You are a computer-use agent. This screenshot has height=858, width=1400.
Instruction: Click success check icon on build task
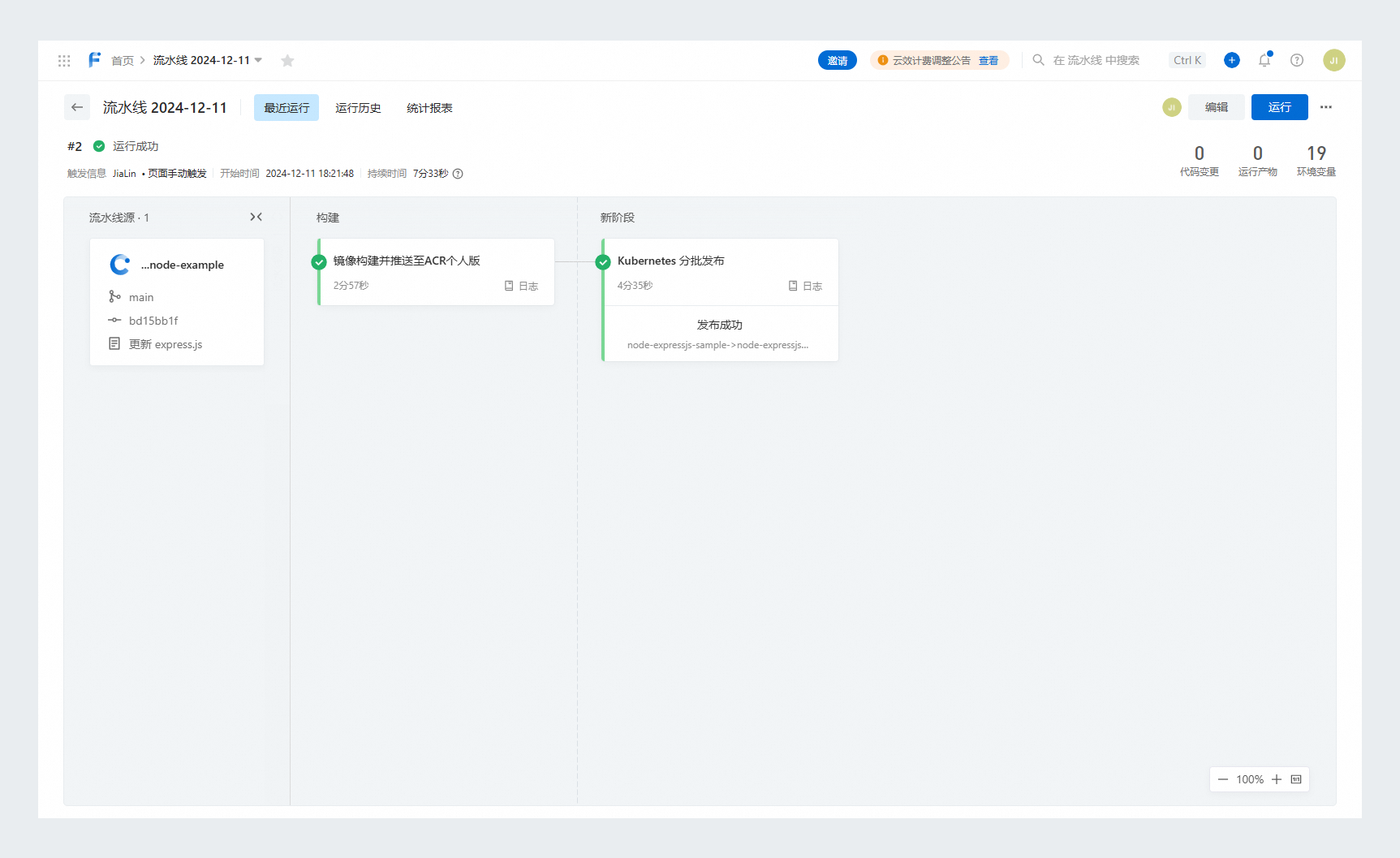(319, 261)
